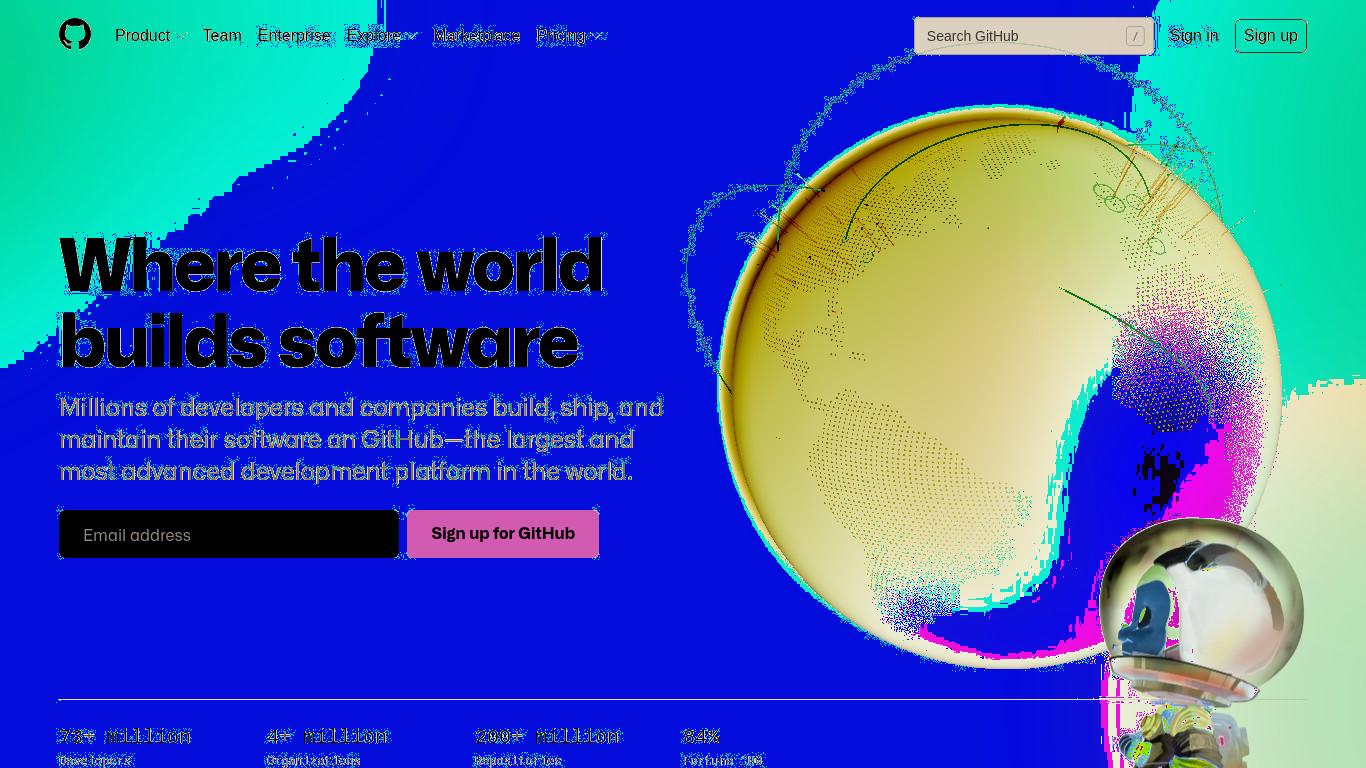Click the "Millions of developers and companies" paragraph
The width and height of the screenshot is (1366, 768).
361,439
